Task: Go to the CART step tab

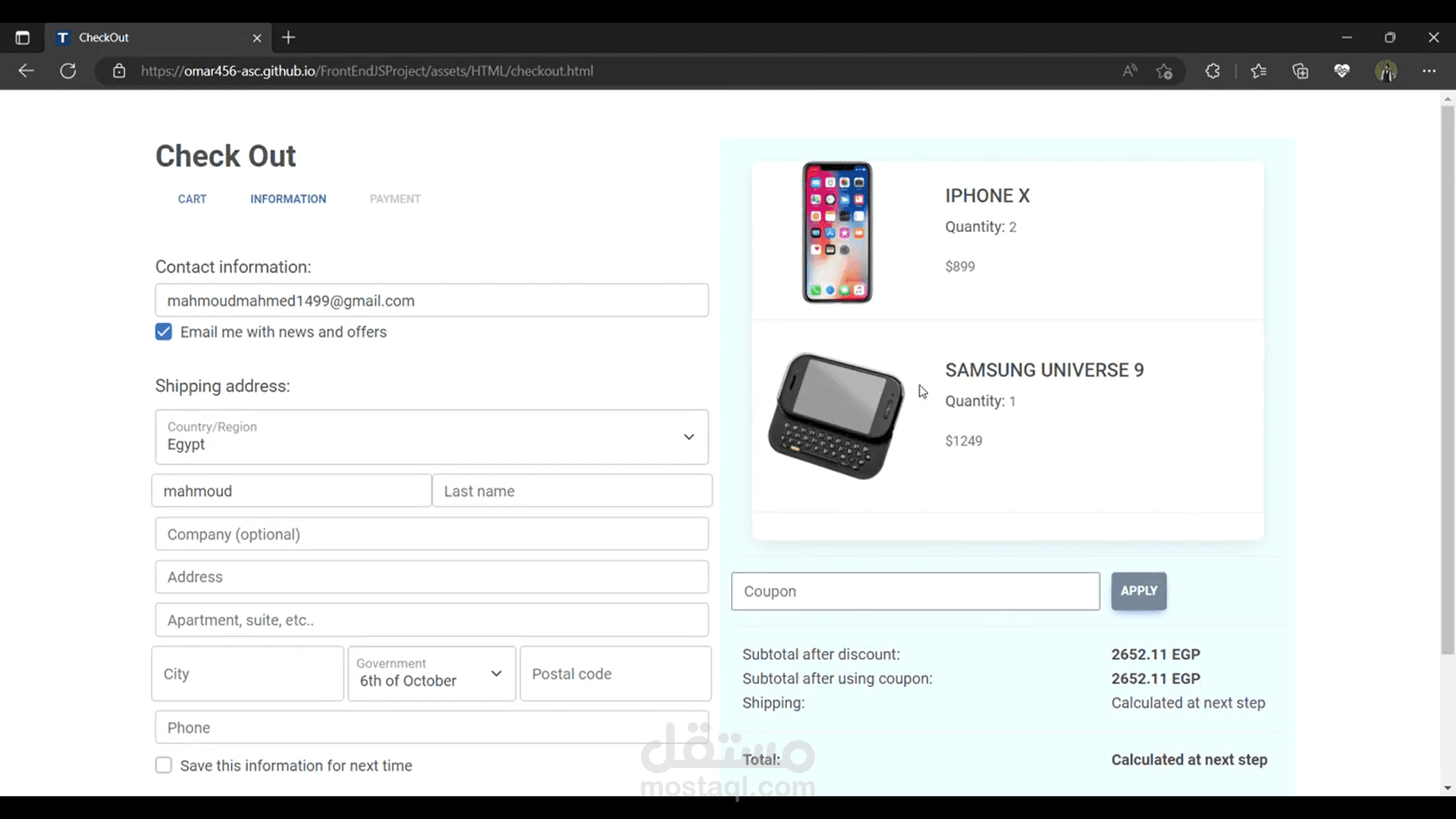Action: 192,199
